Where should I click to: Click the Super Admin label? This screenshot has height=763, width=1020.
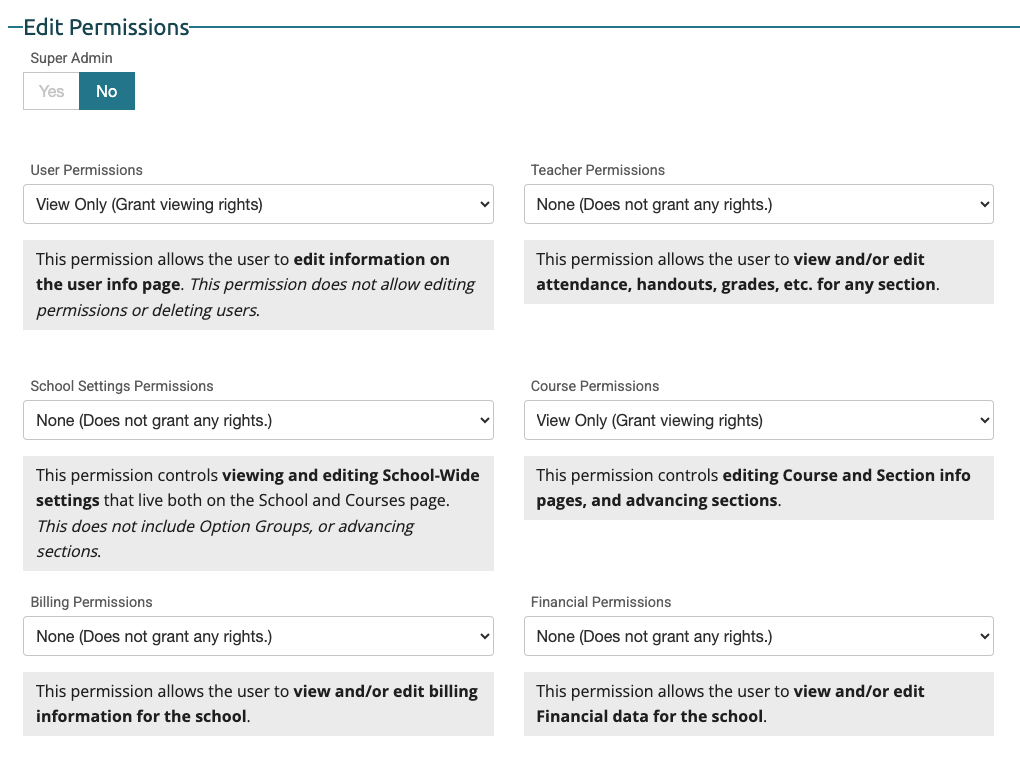[70, 58]
